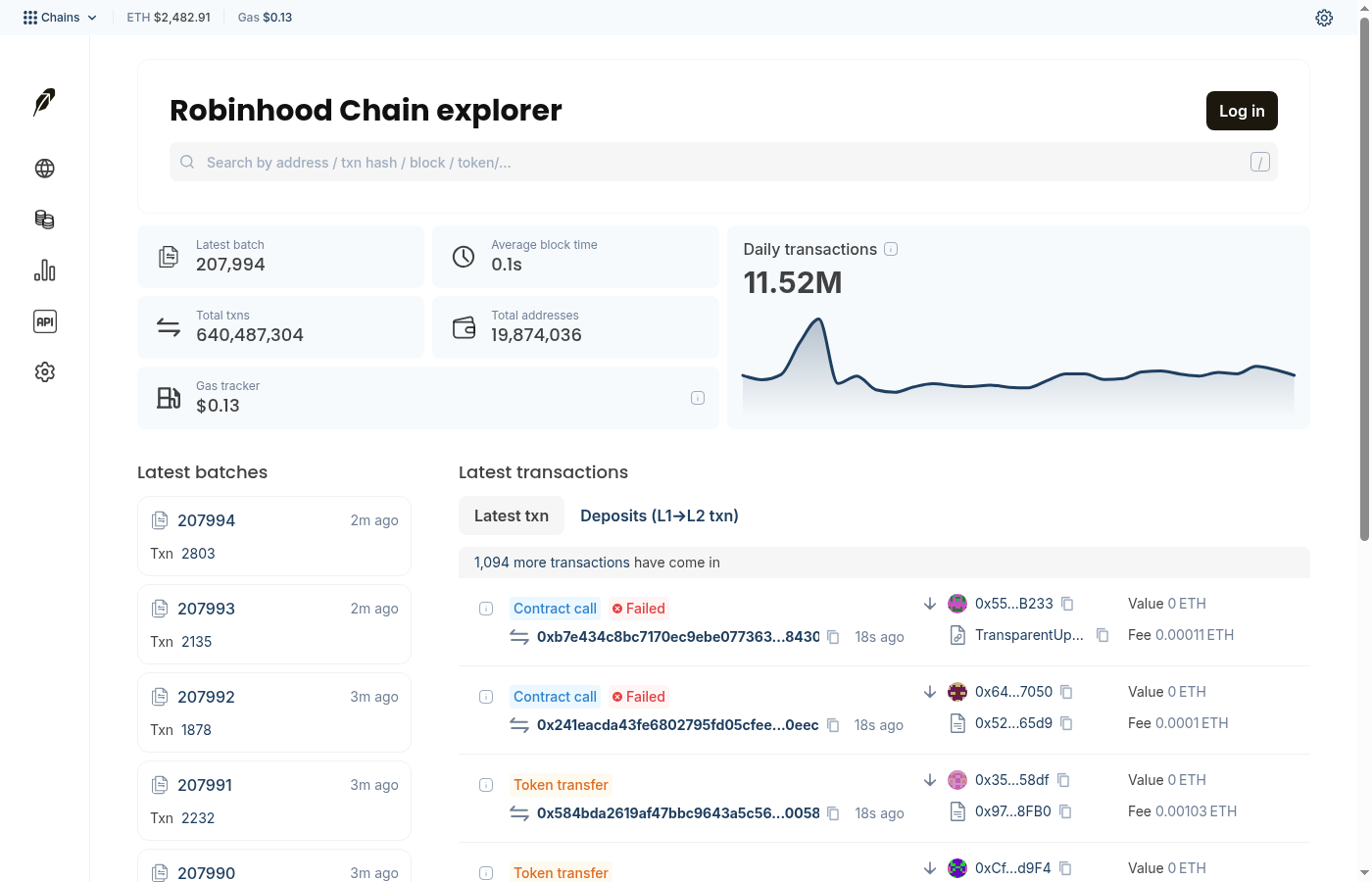1372x882 pixels.
Task: Open batch 207992
Action: [207, 697]
